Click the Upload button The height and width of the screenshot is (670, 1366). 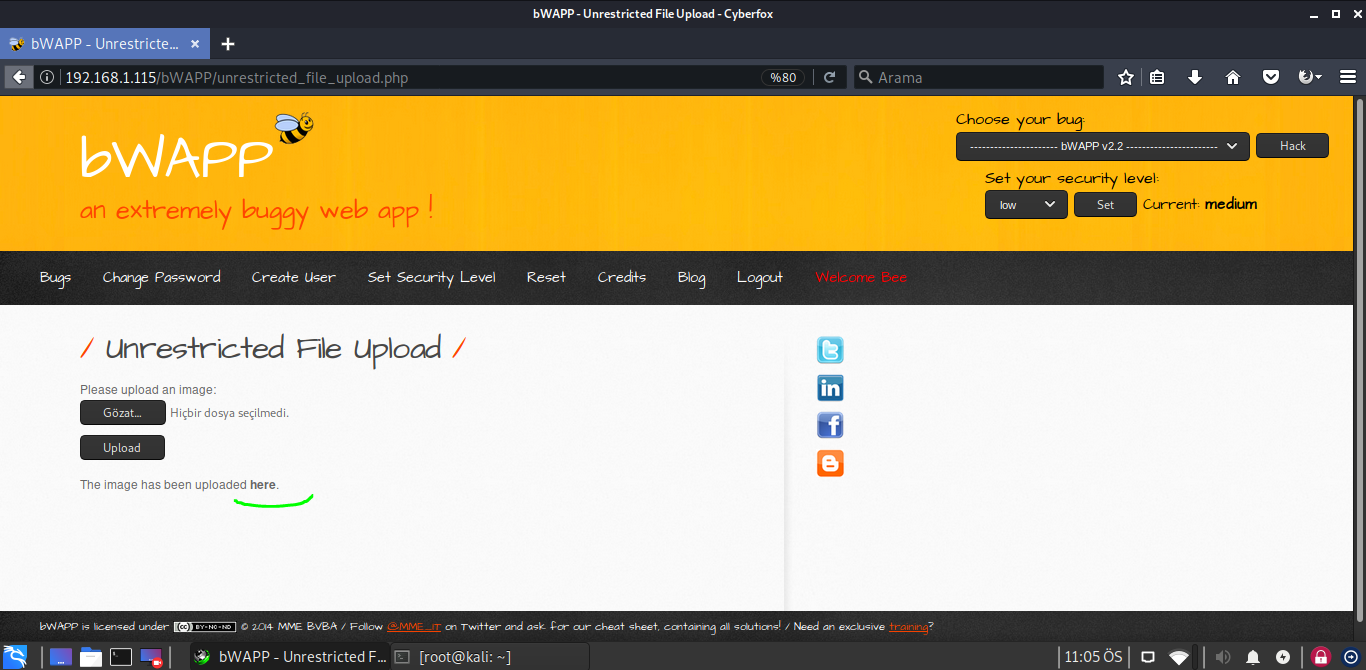pyautogui.click(x=122, y=448)
